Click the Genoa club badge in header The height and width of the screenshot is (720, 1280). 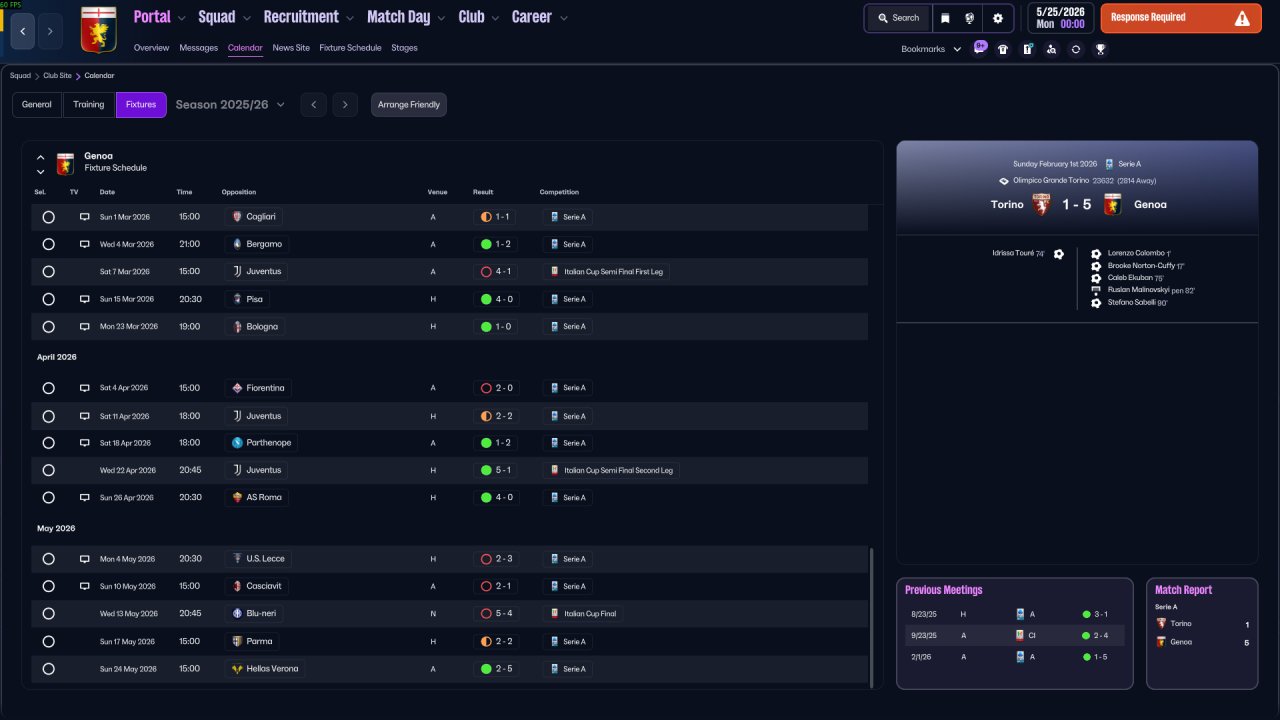pos(97,29)
